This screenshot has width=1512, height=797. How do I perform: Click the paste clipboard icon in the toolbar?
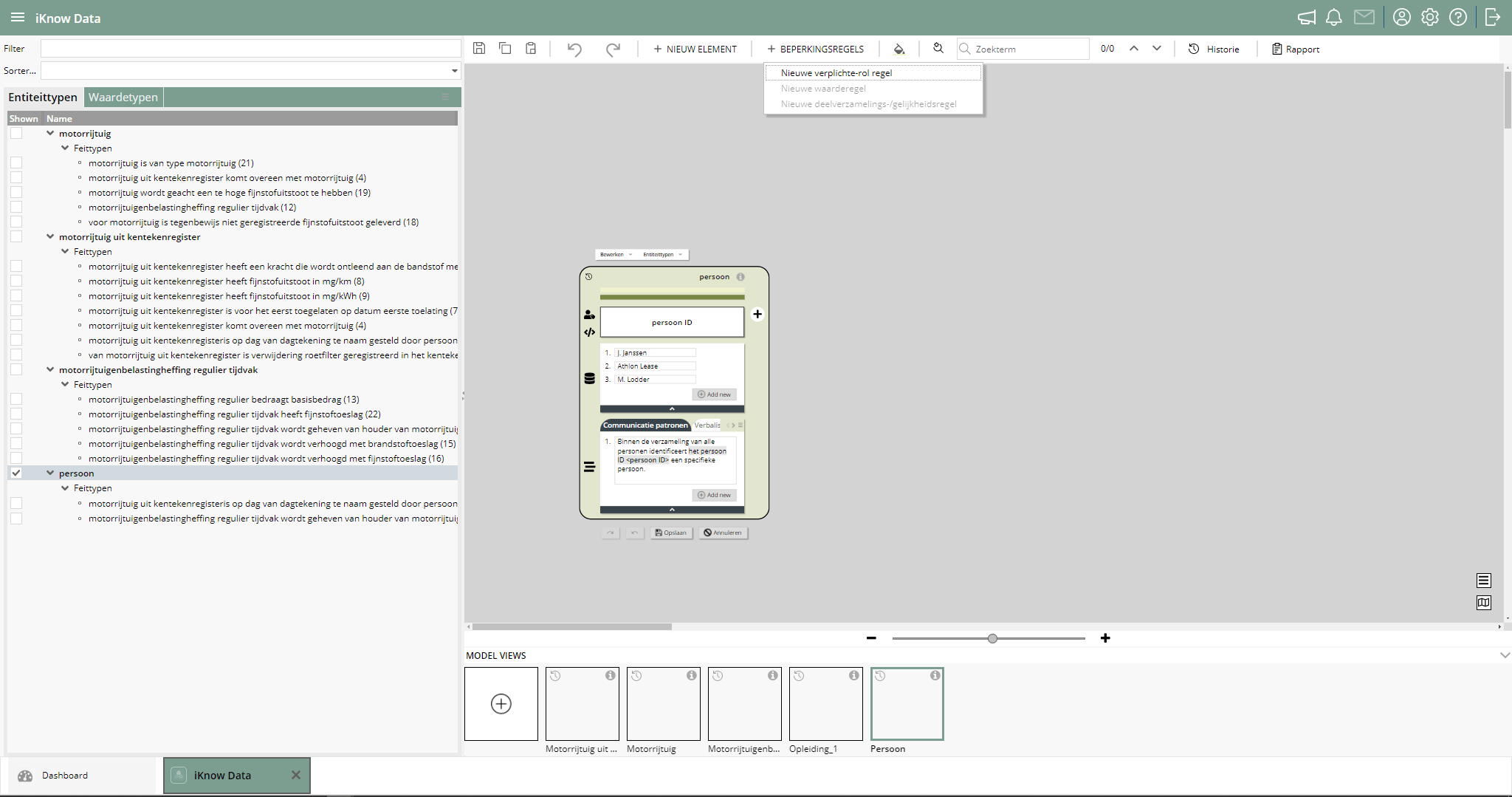(531, 48)
